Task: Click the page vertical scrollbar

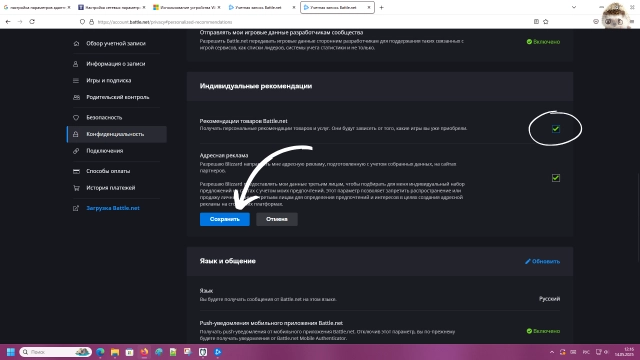Action: [x=638, y=216]
